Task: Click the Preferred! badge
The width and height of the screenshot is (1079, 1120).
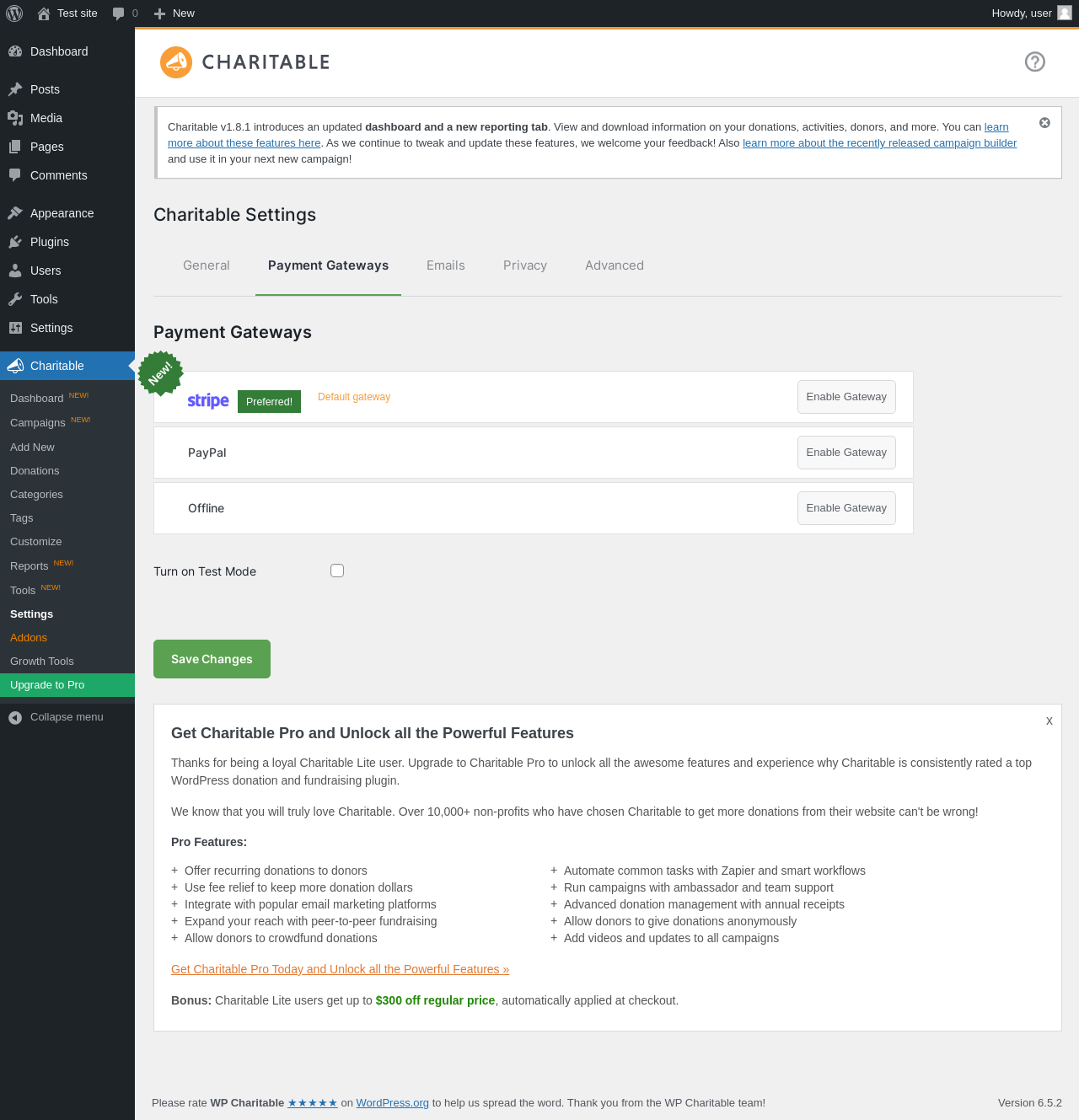Action: tap(269, 402)
